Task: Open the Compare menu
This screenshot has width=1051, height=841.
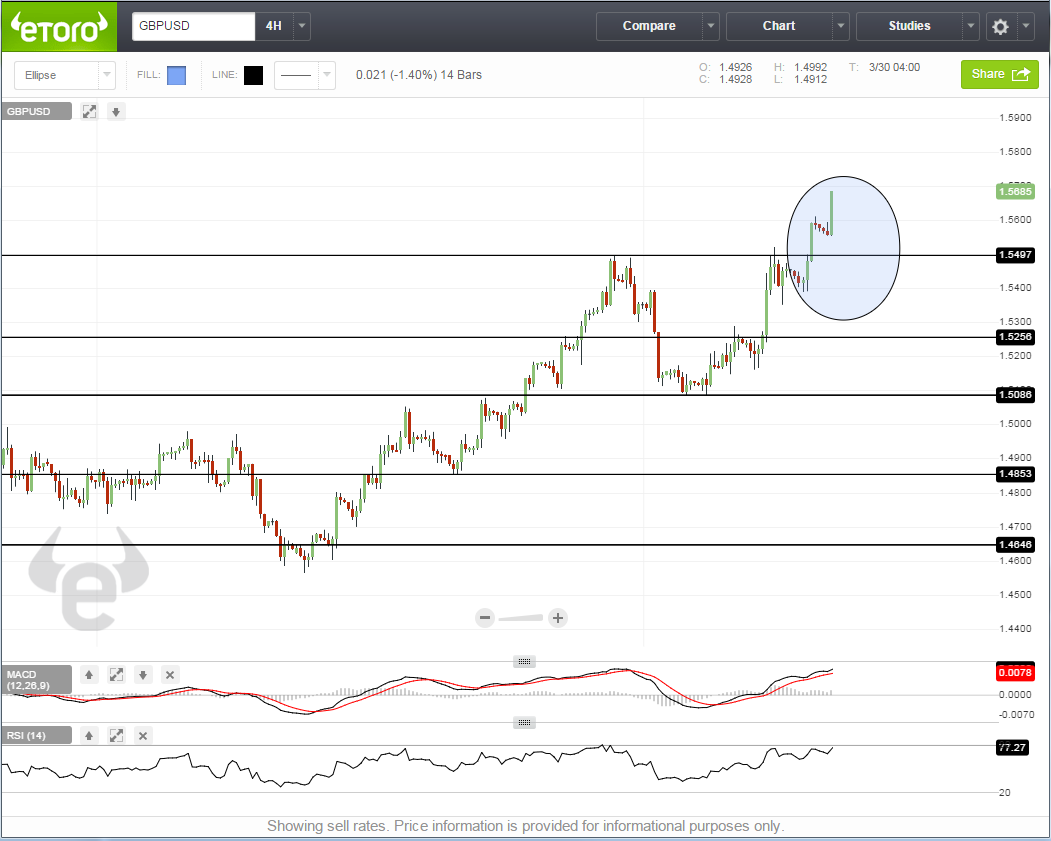Action: [x=649, y=26]
